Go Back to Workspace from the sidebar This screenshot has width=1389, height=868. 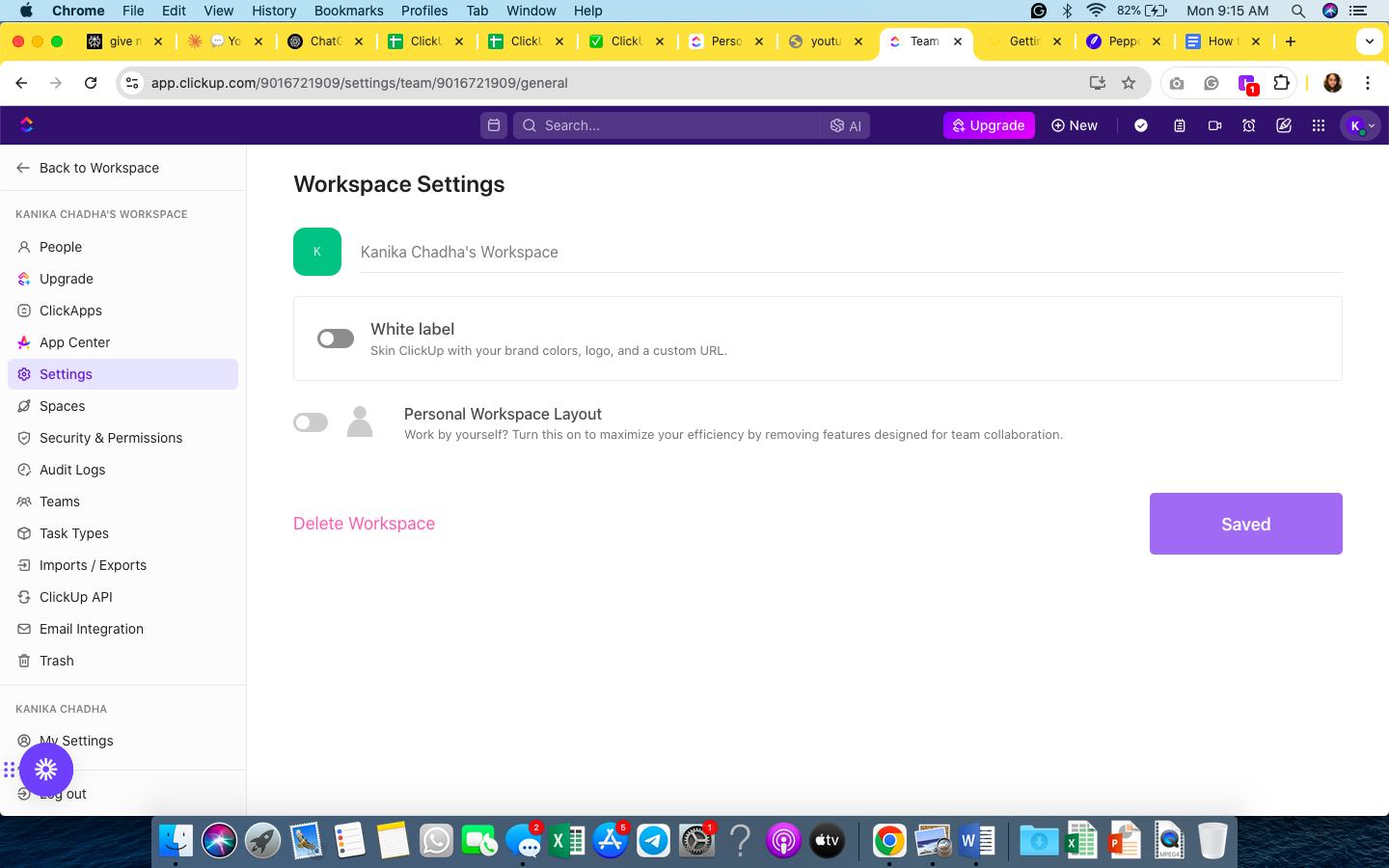[x=88, y=168]
